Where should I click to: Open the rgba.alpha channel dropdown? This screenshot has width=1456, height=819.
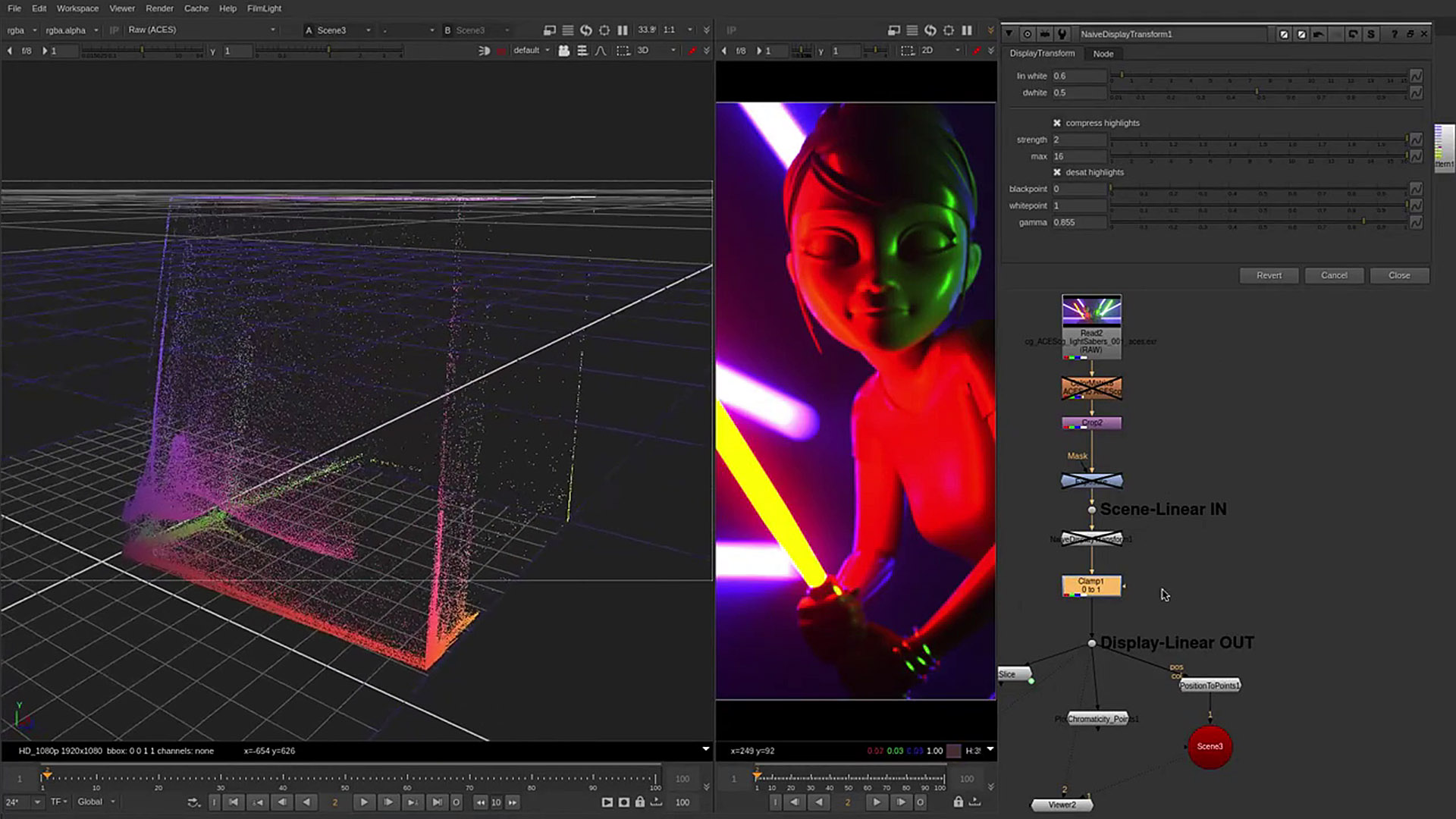click(x=72, y=30)
